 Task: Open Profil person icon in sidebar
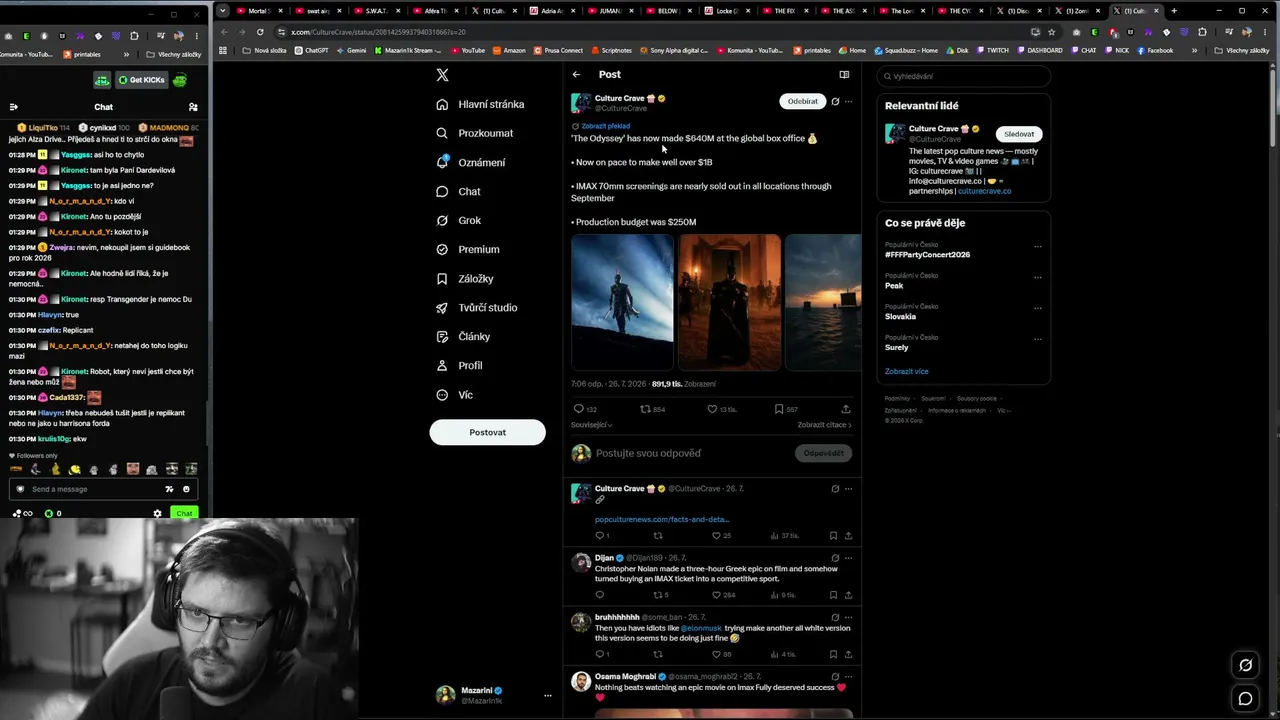[x=442, y=366]
